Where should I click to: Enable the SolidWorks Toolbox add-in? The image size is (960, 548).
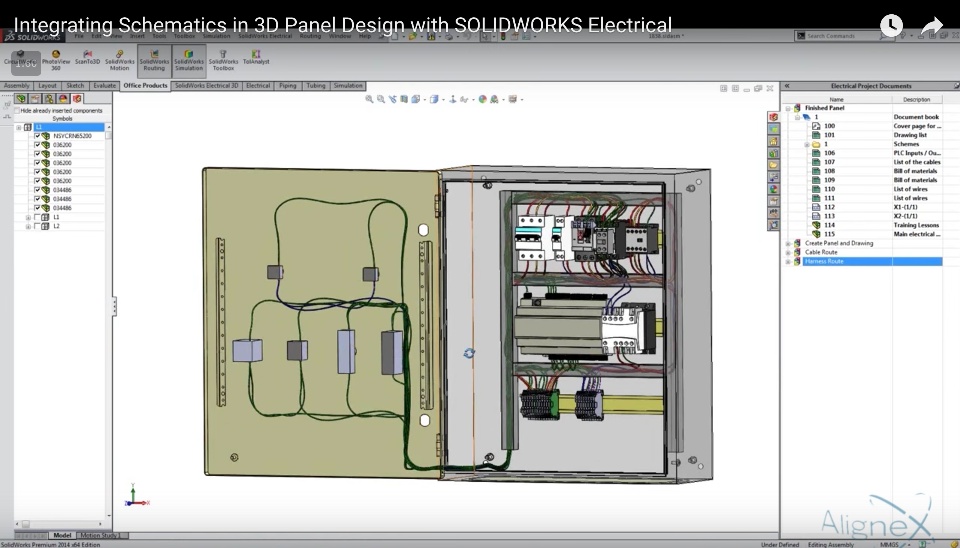coord(223,60)
